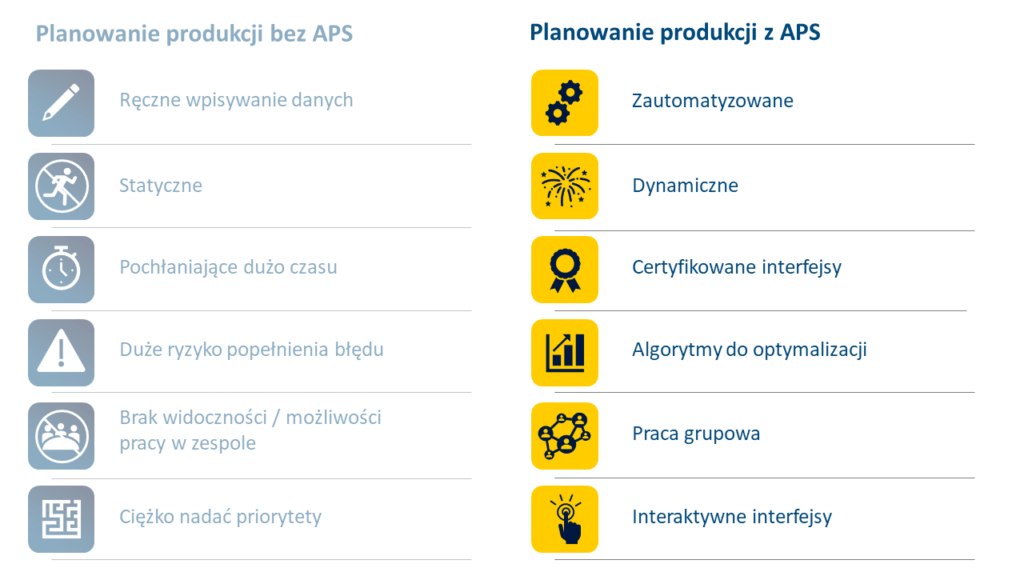1024x576 pixels.
Task: Select the crossed-out team meeting icon
Action: 61,435
